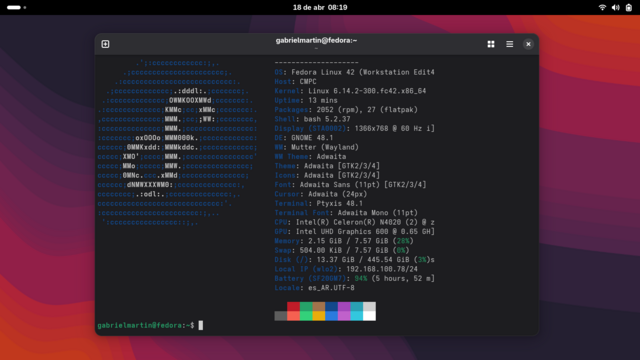Open a new terminal tab
Viewport: 640px width, 360px height.
click(x=105, y=44)
